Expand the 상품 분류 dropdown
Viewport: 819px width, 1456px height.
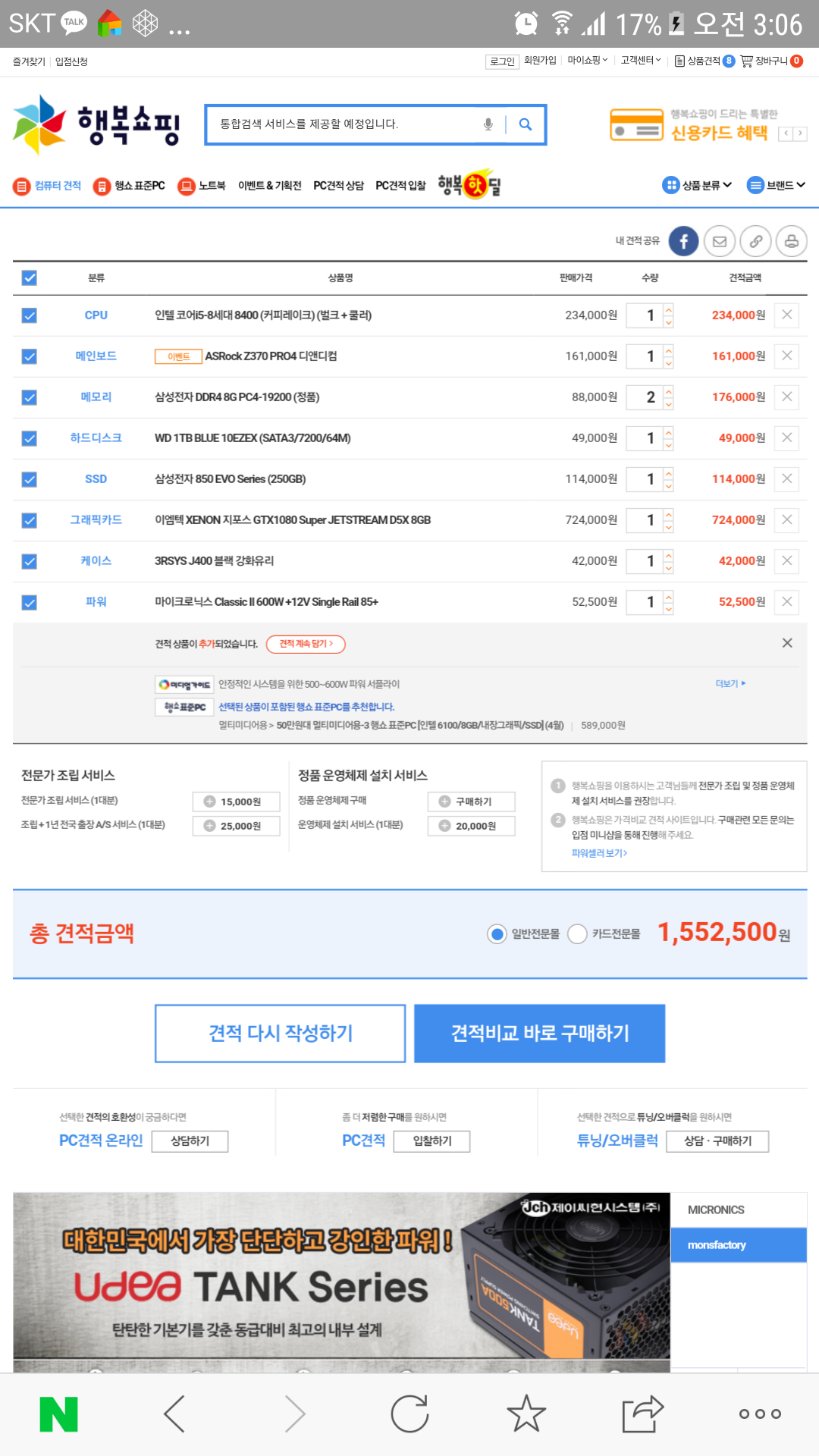pyautogui.click(x=697, y=185)
